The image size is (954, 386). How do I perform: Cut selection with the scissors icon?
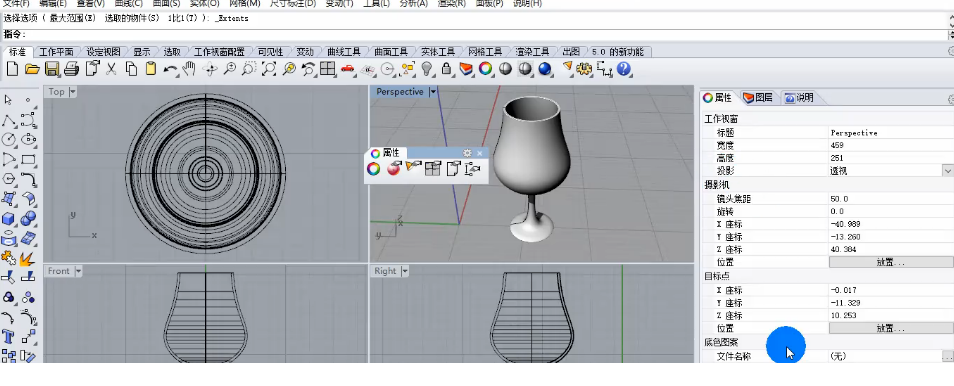111,69
